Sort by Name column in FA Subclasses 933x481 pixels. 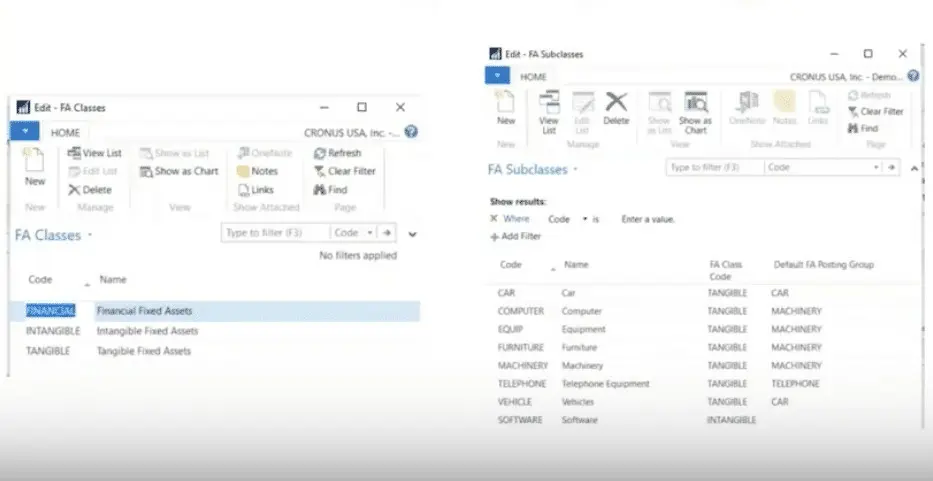click(576, 264)
